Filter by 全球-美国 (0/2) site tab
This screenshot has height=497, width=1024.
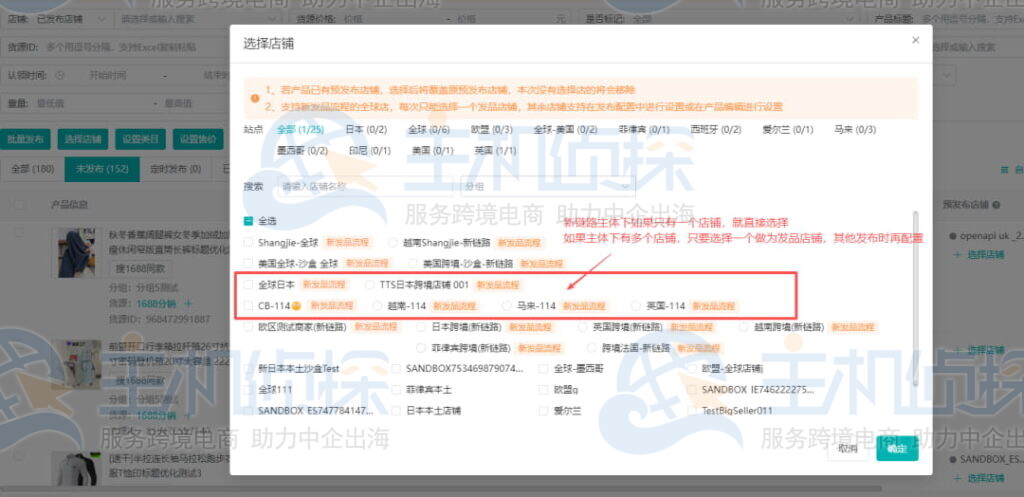point(565,129)
